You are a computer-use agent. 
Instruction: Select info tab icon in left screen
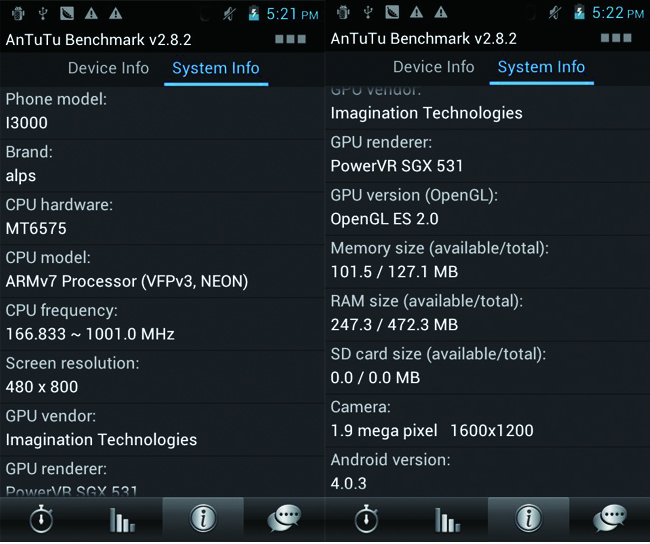[x=203, y=518]
